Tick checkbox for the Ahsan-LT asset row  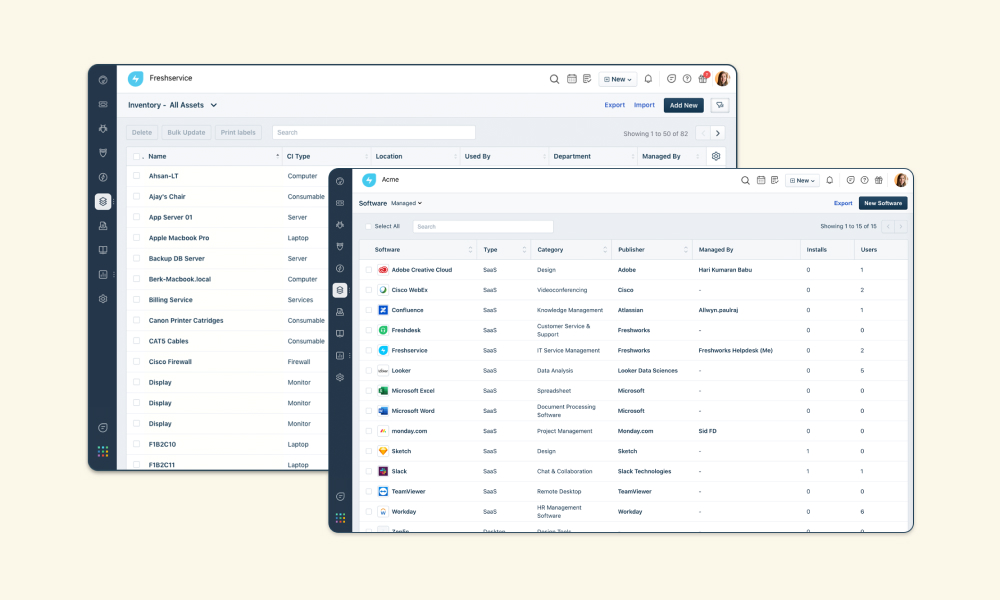[x=136, y=175]
